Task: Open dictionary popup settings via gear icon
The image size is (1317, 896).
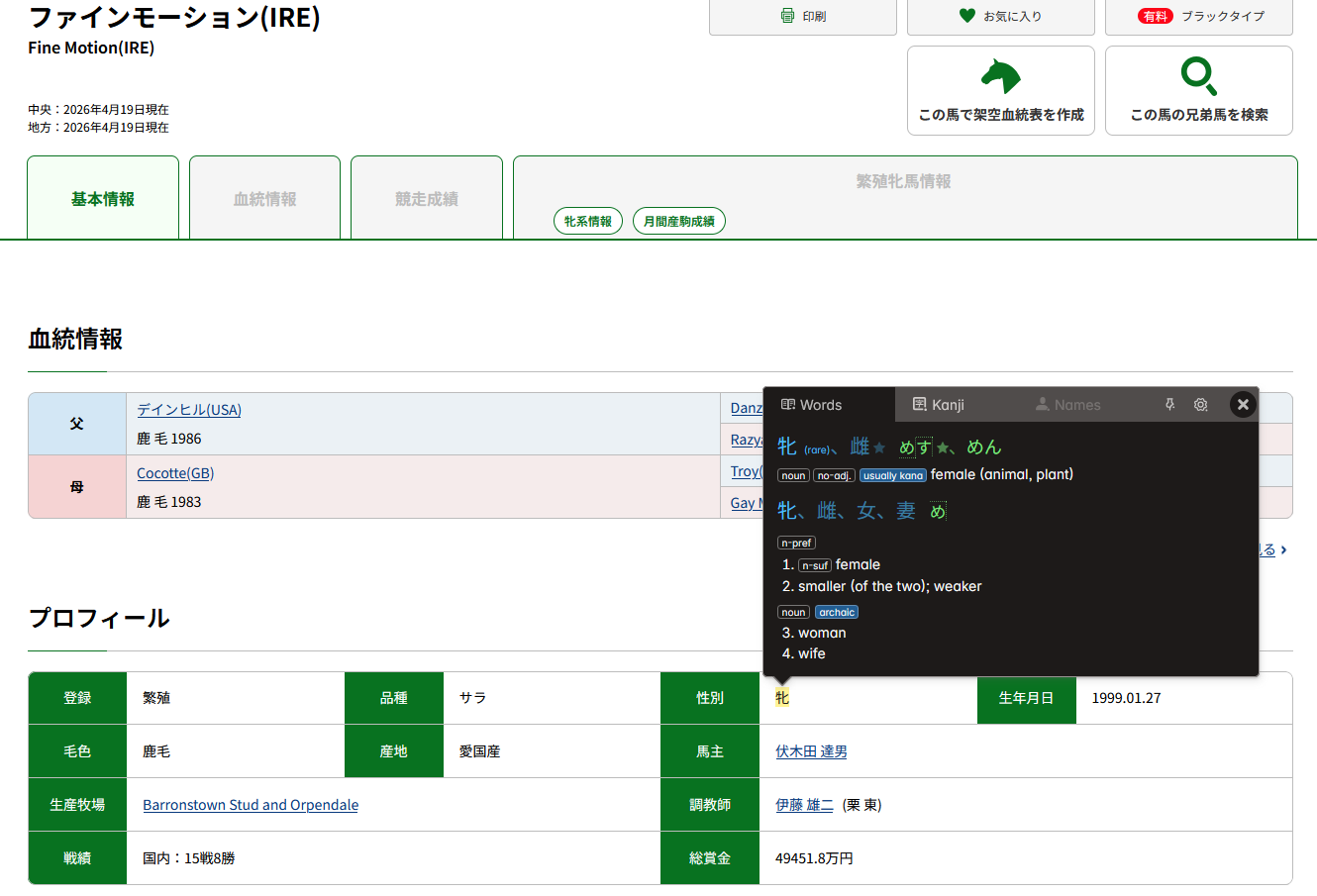Action: coord(1200,404)
